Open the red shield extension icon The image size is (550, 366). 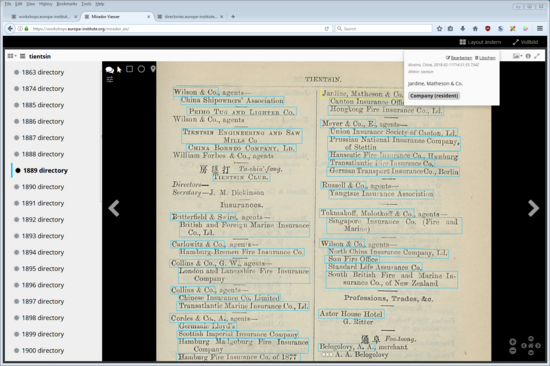488,29
